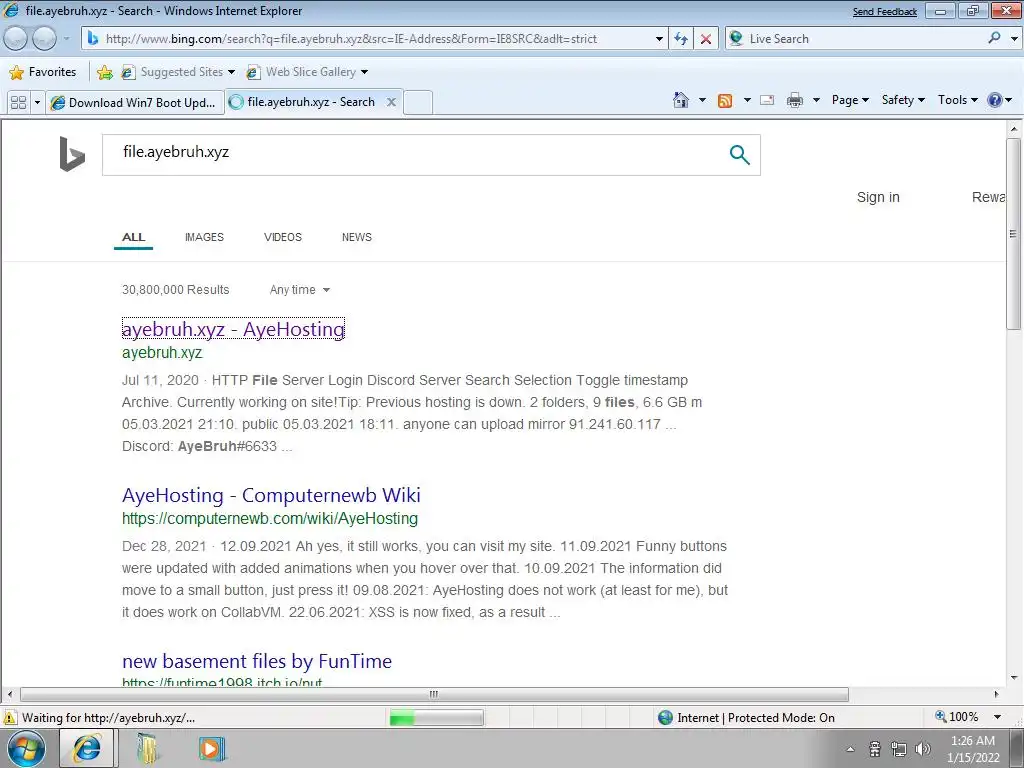The width and height of the screenshot is (1024, 768).
Task: Open Windows Media Player taskbar icon
Action: pyautogui.click(x=211, y=748)
